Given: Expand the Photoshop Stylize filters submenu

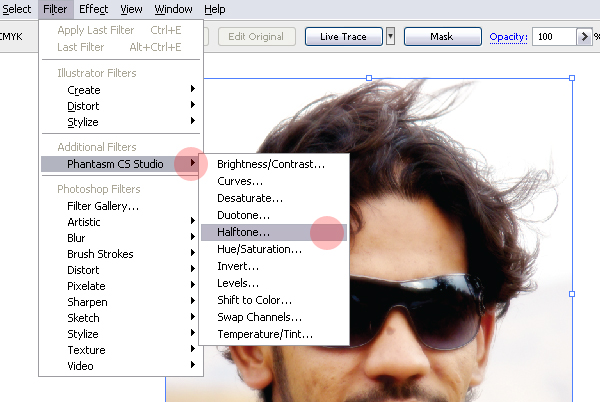Looking at the screenshot, I should click(x=121, y=334).
